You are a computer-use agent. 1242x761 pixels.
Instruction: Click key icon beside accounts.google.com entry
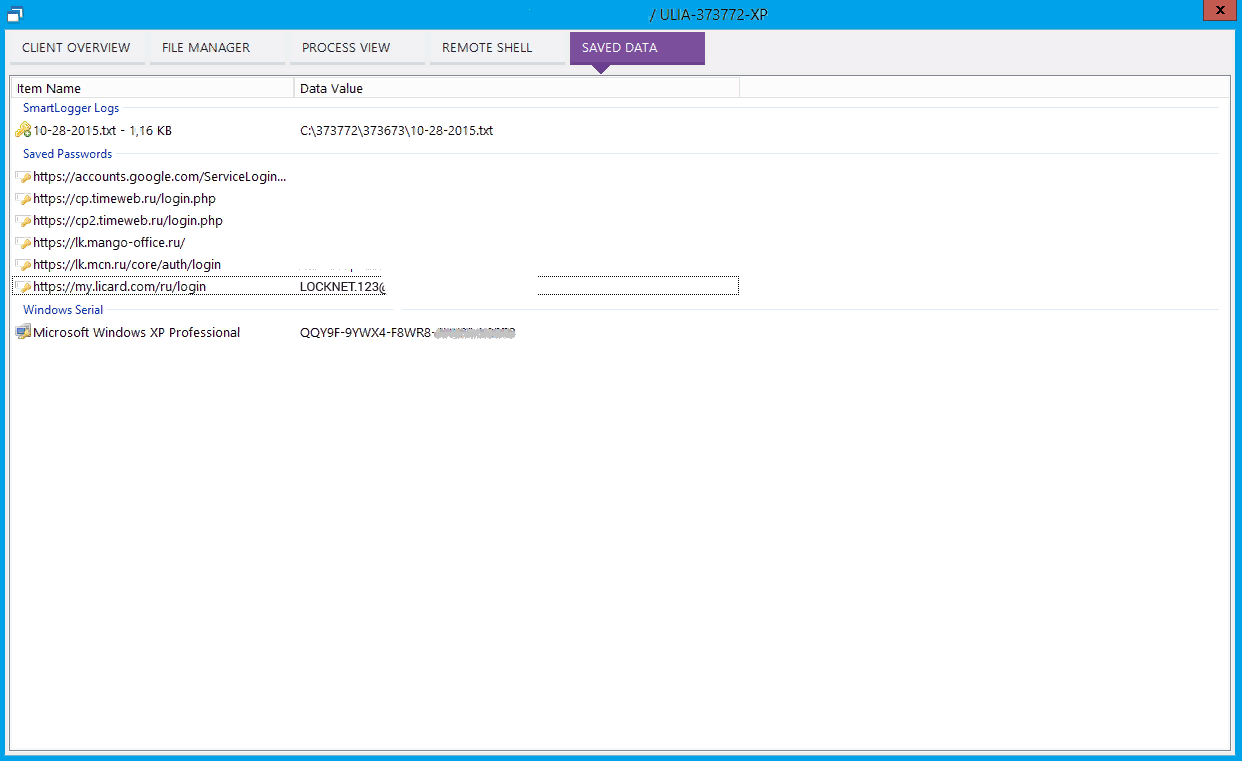(x=23, y=177)
